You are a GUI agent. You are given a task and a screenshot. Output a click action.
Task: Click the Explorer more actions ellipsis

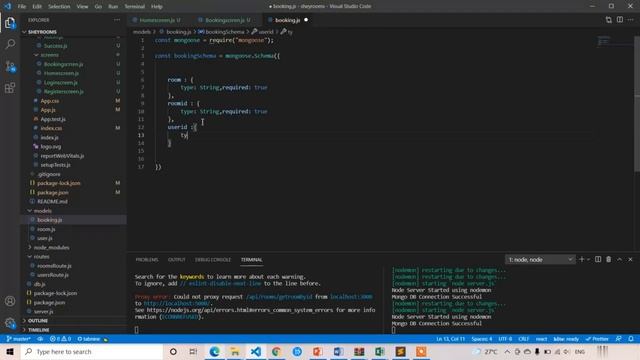tap(117, 20)
